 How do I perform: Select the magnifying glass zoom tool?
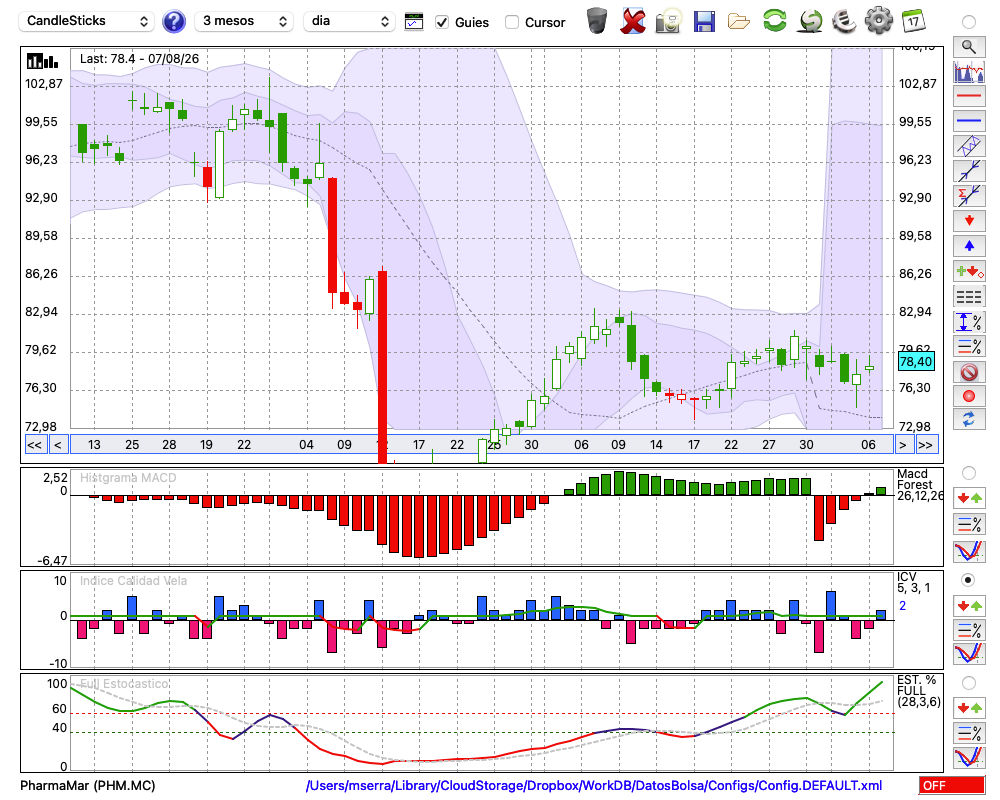[969, 47]
